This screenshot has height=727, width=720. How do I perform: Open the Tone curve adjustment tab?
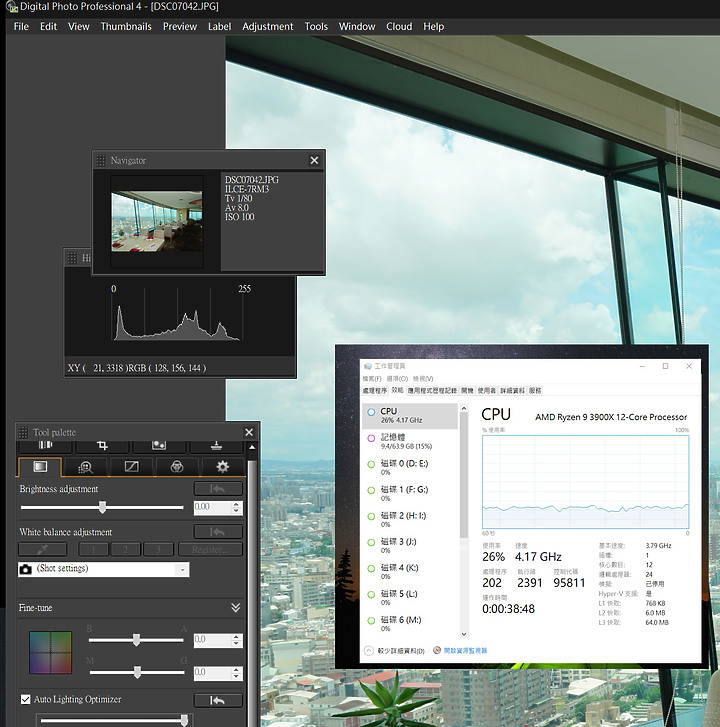(132, 467)
